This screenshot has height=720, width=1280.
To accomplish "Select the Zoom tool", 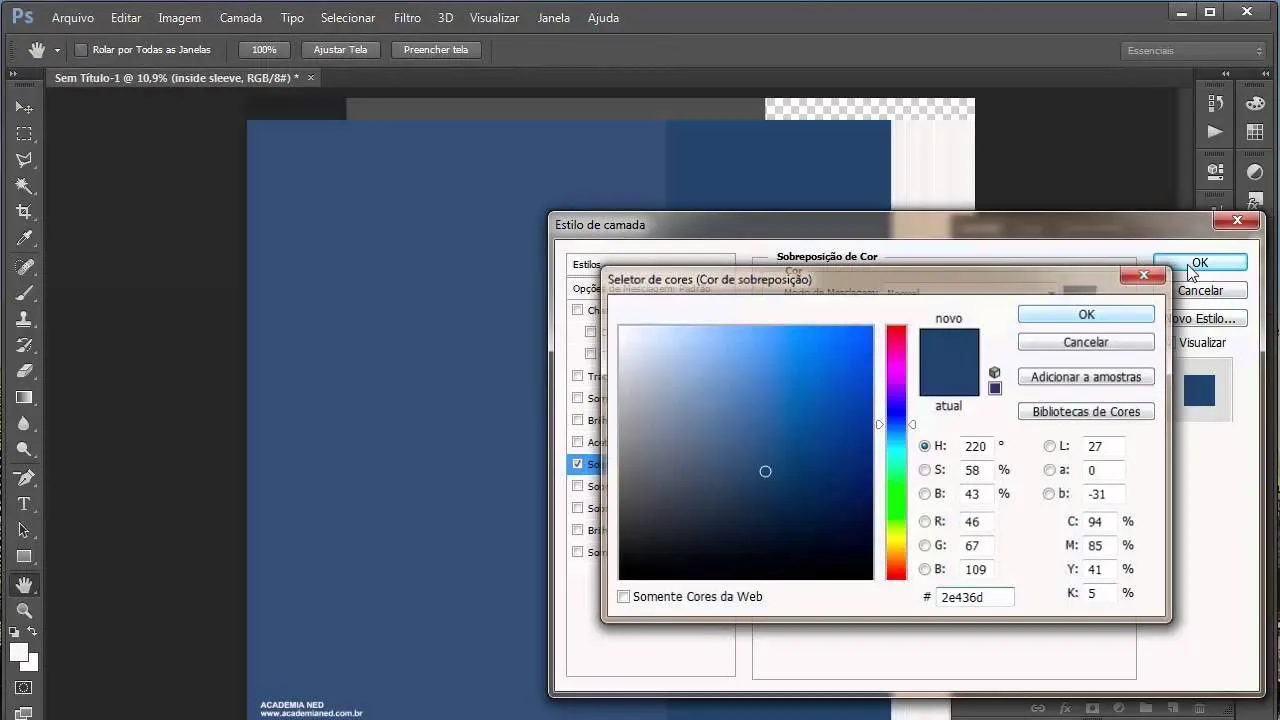I will pyautogui.click(x=24, y=610).
